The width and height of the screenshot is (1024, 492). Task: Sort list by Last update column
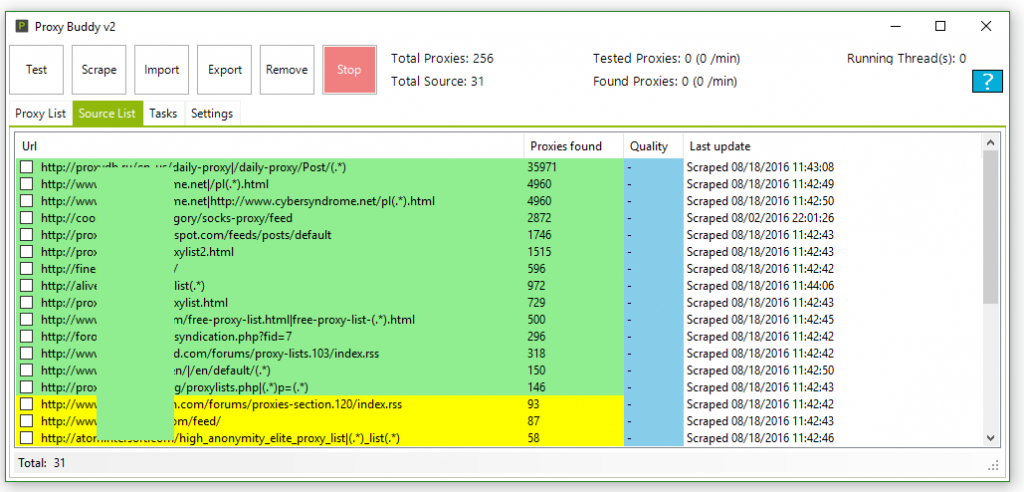718,146
